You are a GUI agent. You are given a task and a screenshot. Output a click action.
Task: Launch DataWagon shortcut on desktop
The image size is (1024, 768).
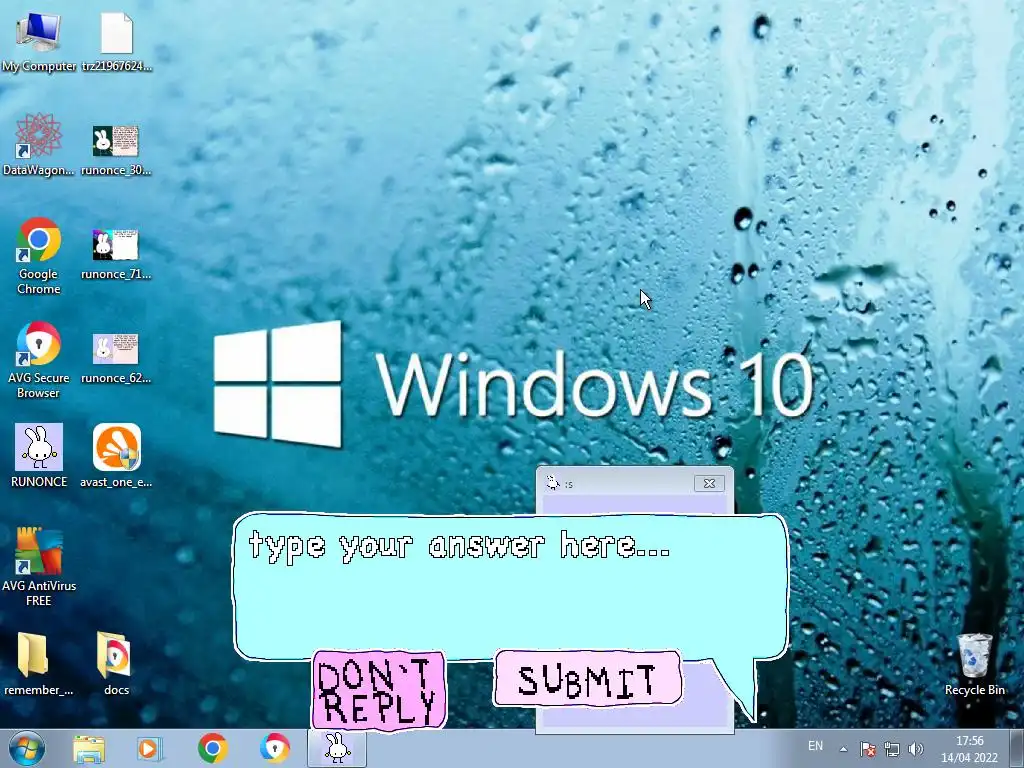pyautogui.click(x=39, y=144)
